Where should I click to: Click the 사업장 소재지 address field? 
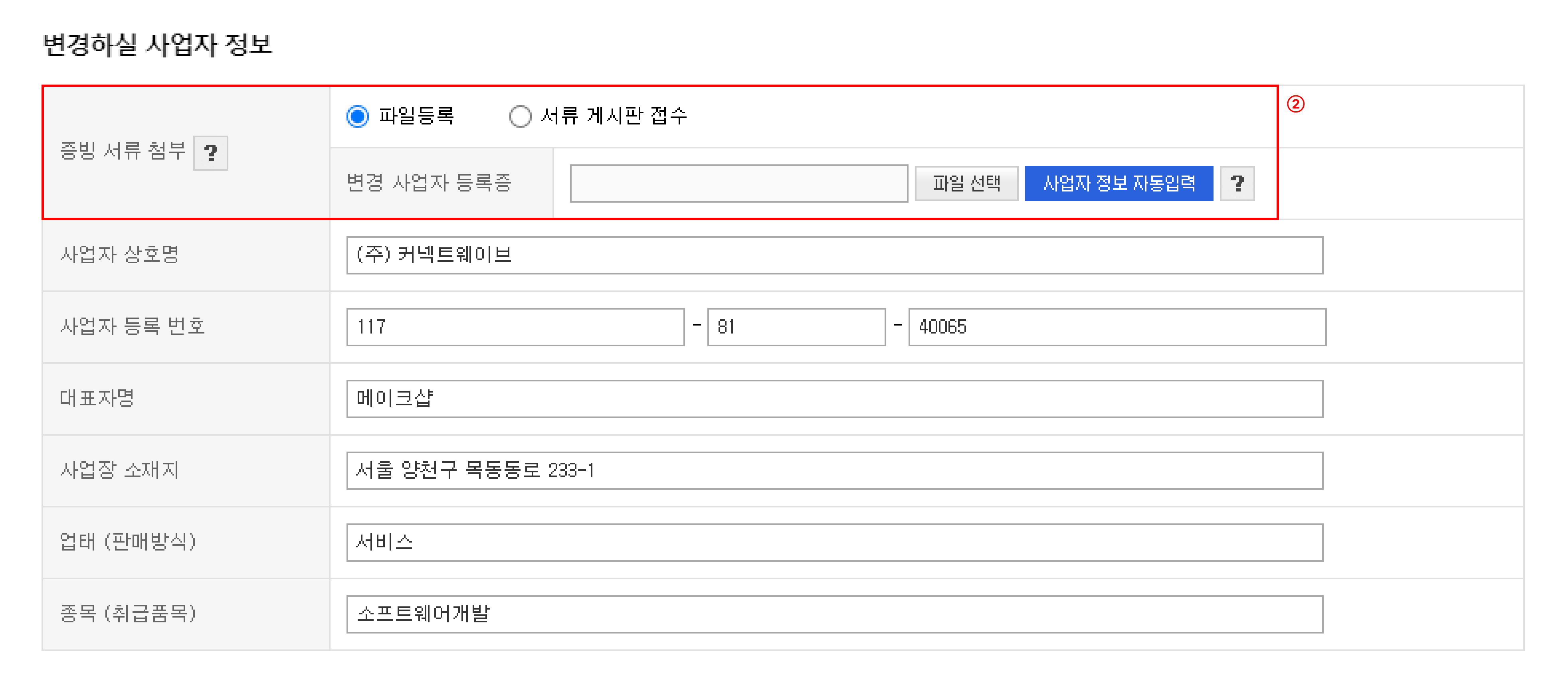[x=834, y=470]
